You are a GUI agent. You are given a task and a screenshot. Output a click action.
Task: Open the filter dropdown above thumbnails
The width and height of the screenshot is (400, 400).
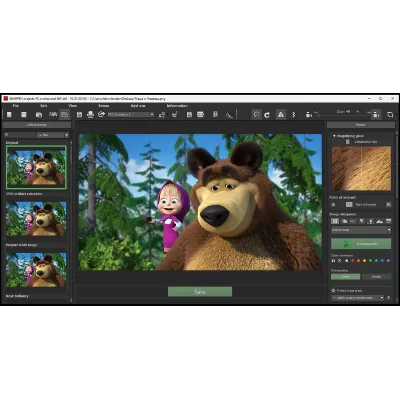coord(52,135)
